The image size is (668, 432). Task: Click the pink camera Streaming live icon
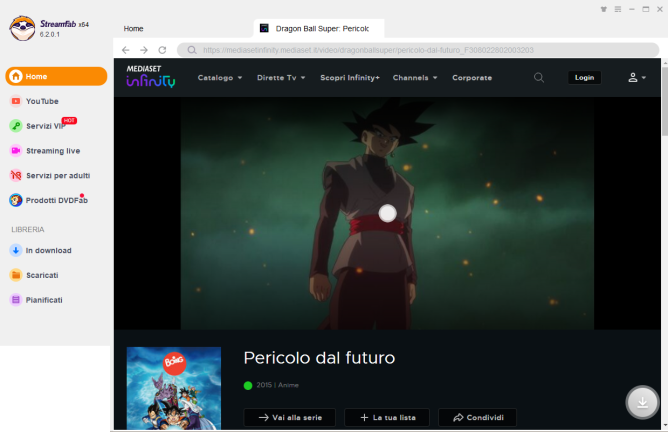(x=16, y=150)
